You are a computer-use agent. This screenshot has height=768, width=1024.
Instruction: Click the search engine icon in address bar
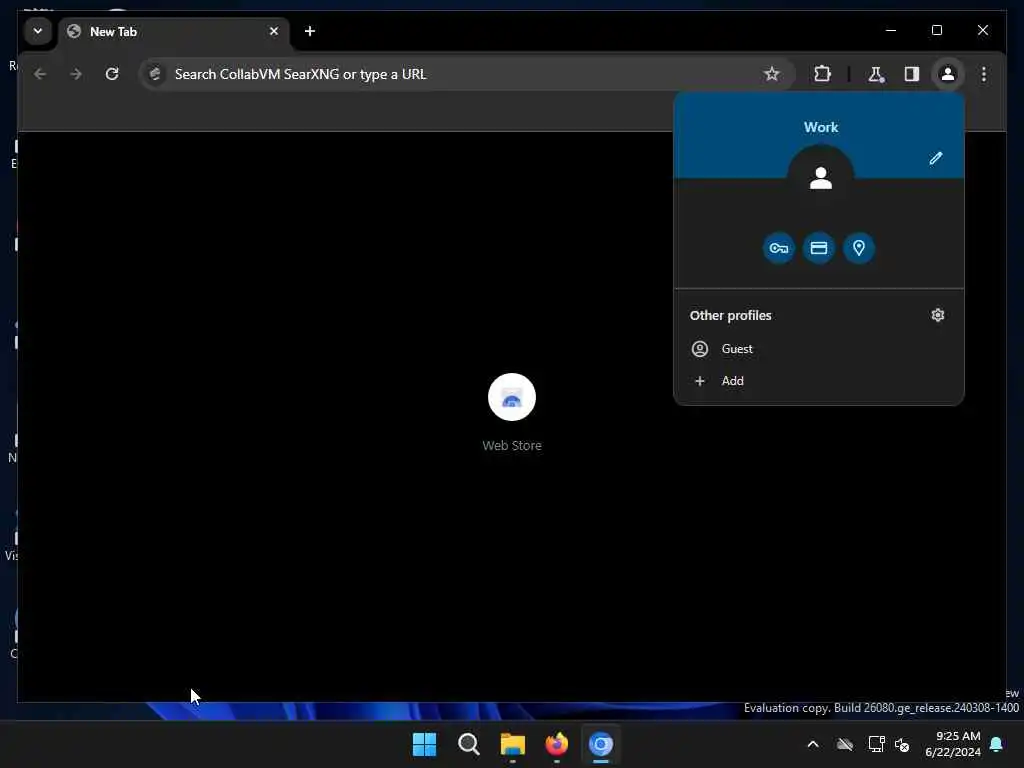click(x=155, y=74)
